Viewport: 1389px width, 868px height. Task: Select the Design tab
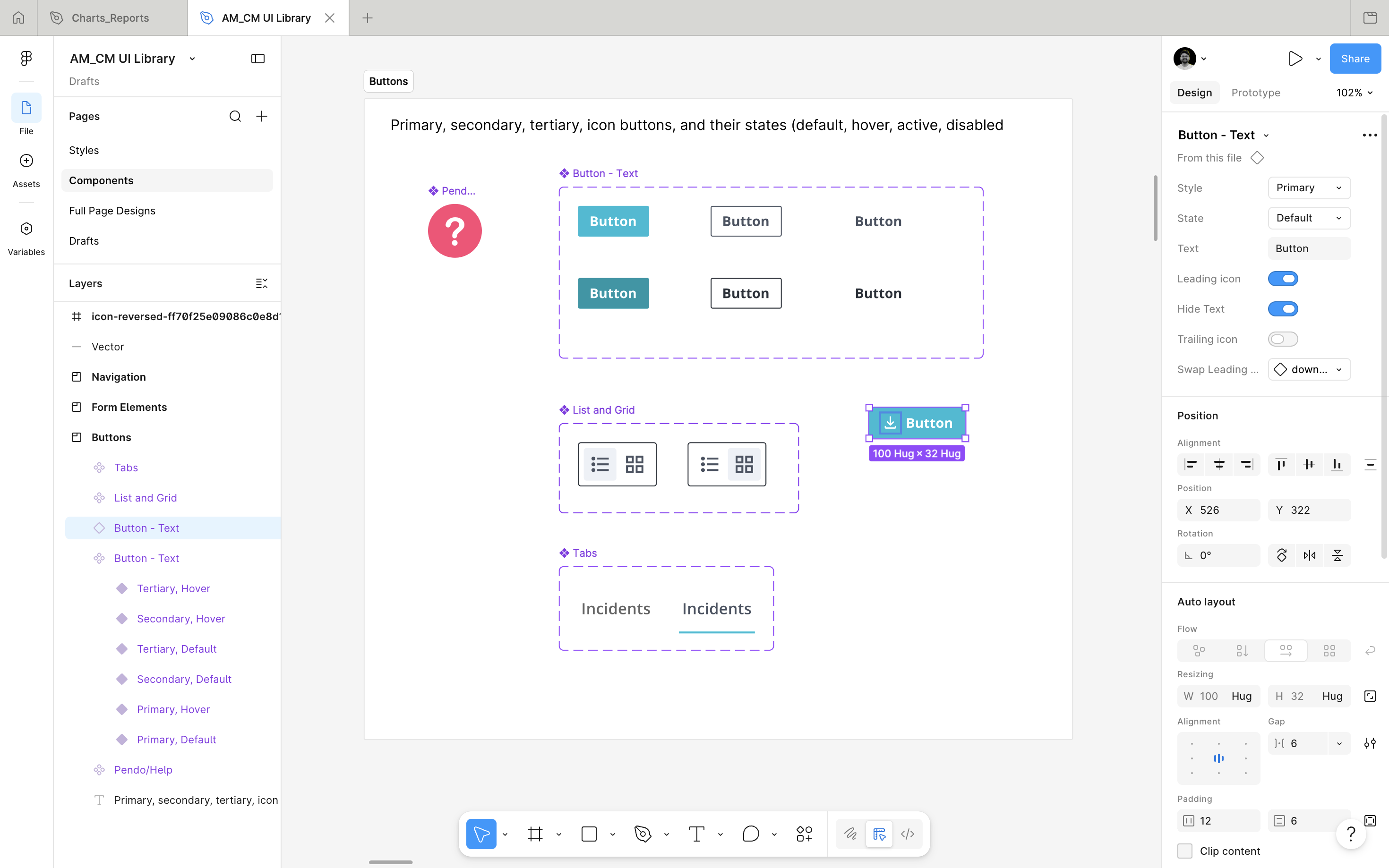click(x=1194, y=93)
